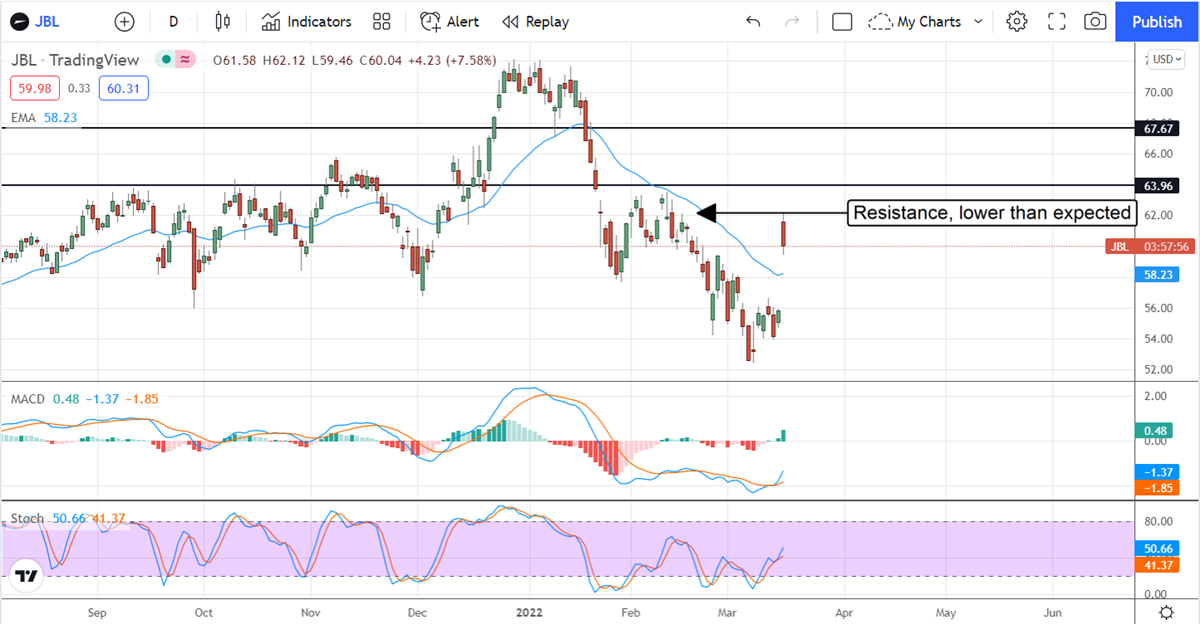Image resolution: width=1200 pixels, height=624 pixels.
Task: Publish the chart idea
Action: pos(1157,21)
